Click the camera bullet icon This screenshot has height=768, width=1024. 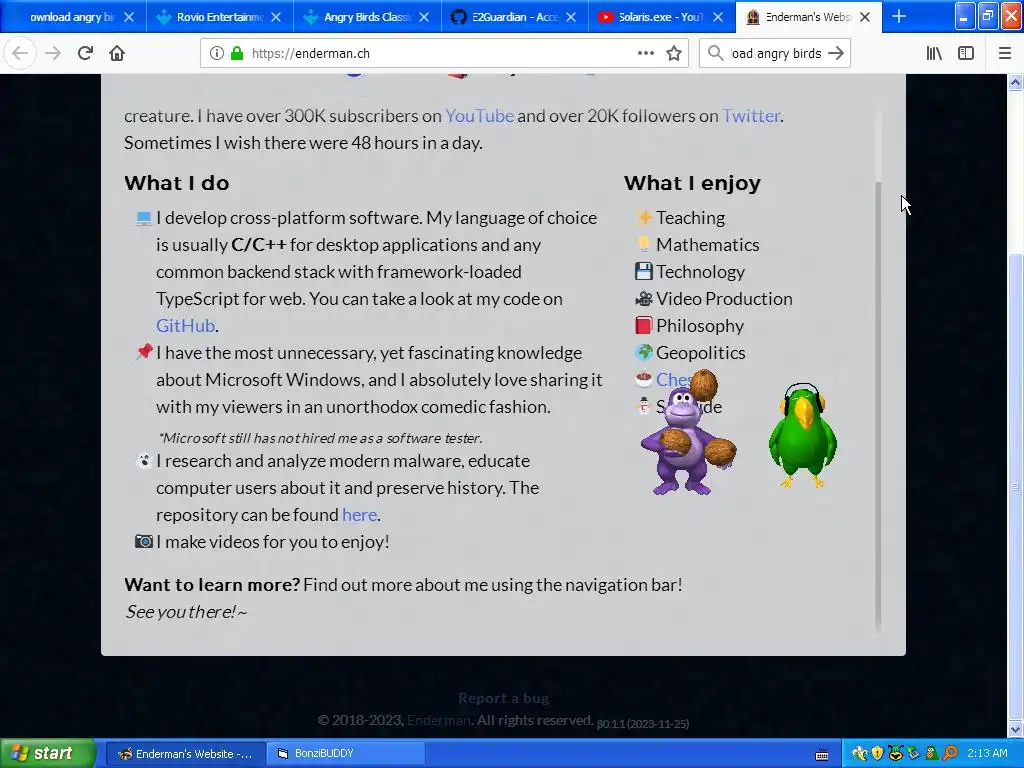pyautogui.click(x=144, y=541)
